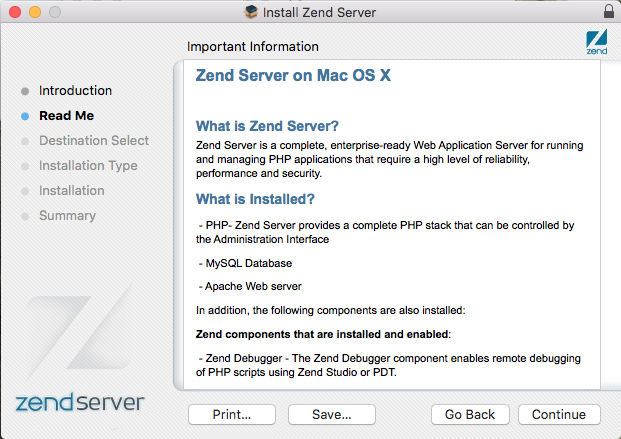Select the Introduction step in sidebar
Image resolution: width=621 pixels, height=439 pixels.
click(x=75, y=90)
